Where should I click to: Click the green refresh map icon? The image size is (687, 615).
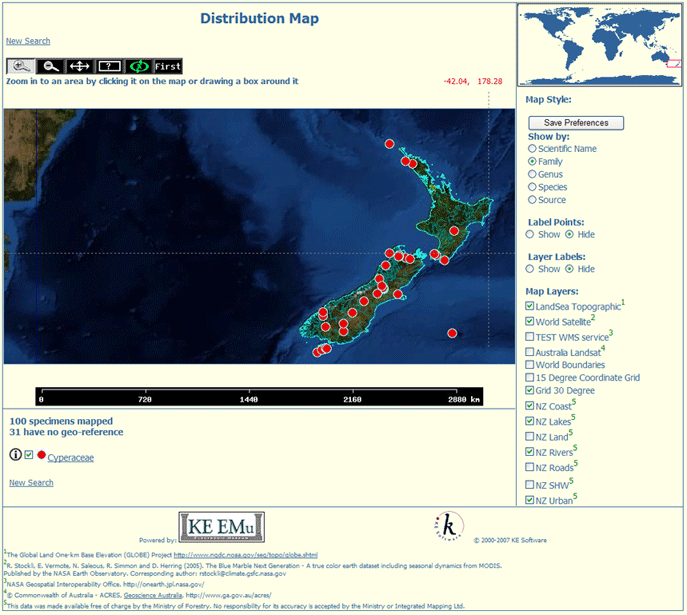(x=139, y=66)
